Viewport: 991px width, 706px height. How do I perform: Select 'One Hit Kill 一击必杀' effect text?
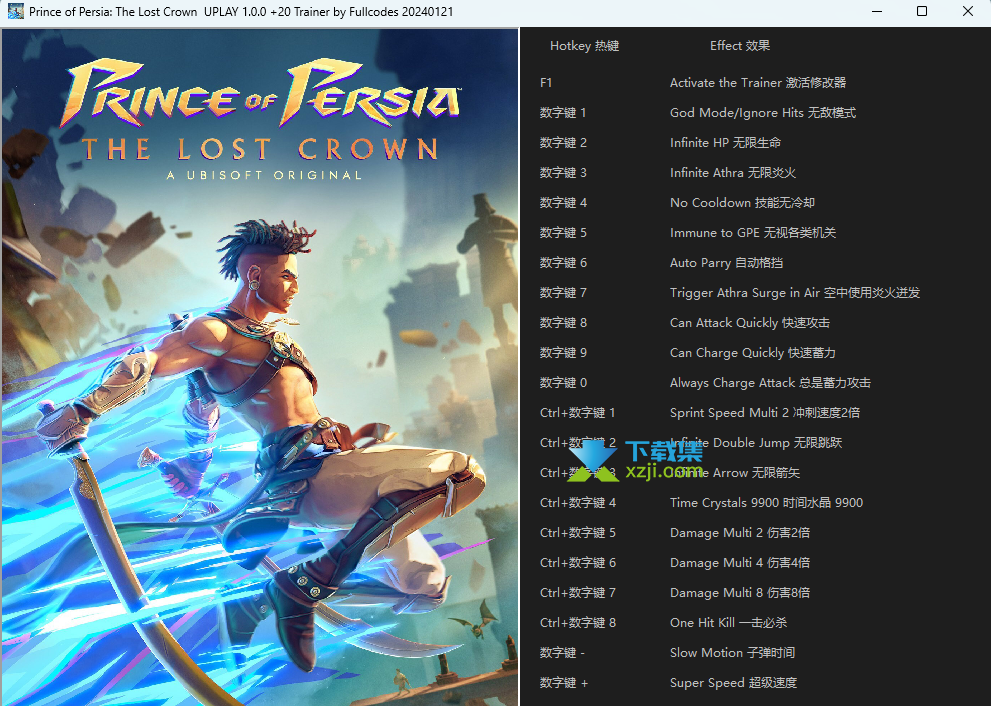[x=729, y=623]
